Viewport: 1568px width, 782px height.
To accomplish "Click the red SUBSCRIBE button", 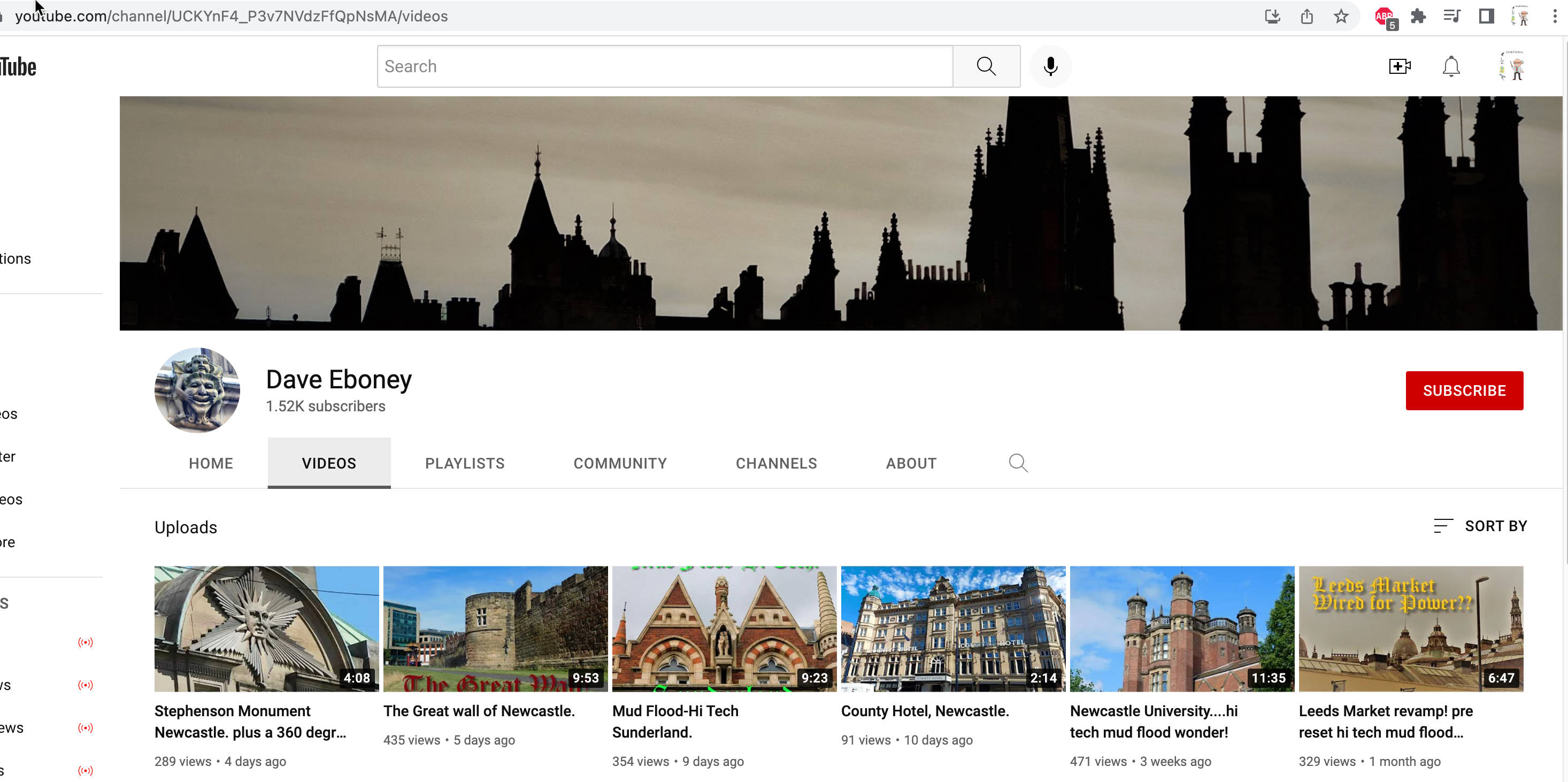I will (x=1464, y=390).
